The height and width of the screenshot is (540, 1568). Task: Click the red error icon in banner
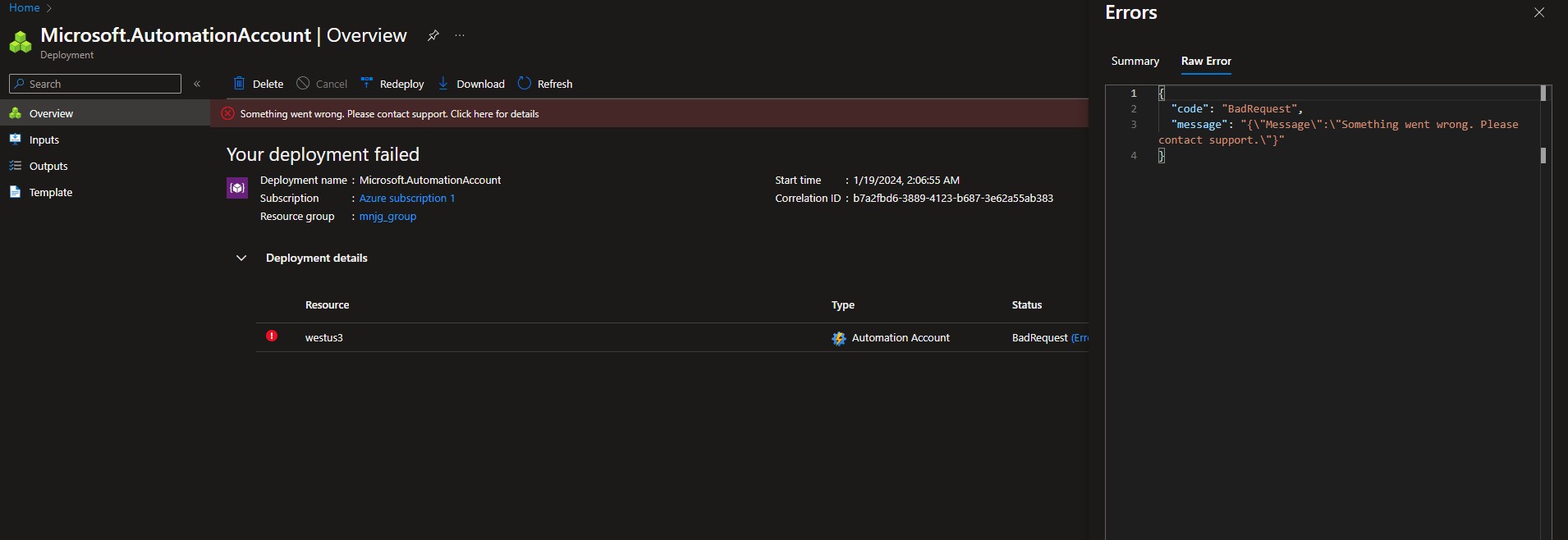click(228, 113)
